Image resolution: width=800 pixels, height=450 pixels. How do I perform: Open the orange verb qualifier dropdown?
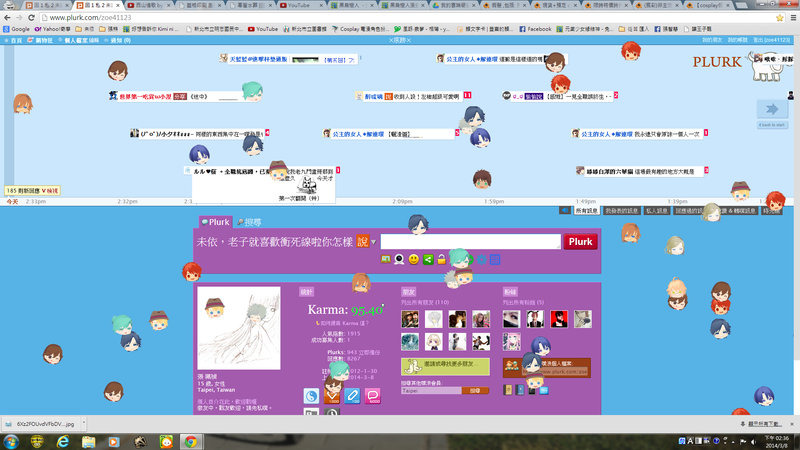[366, 241]
